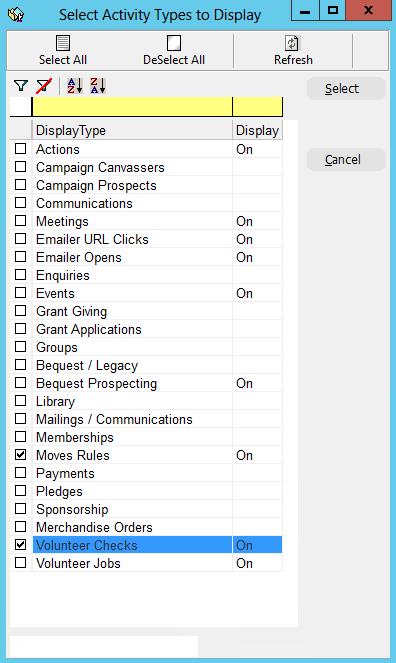Click the Select All toolbar icon

tap(63, 43)
